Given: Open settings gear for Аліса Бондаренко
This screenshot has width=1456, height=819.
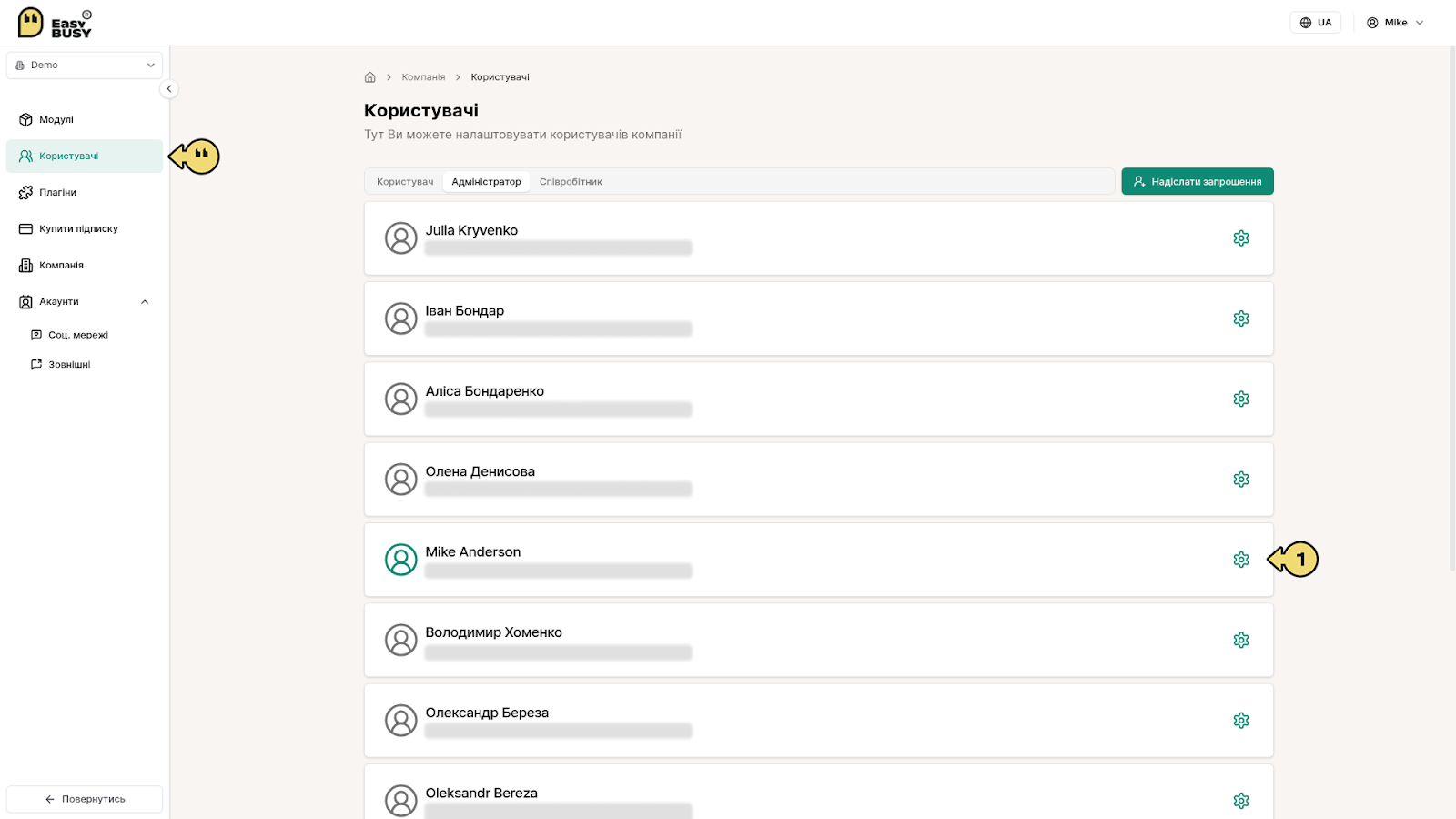Looking at the screenshot, I should (x=1241, y=399).
